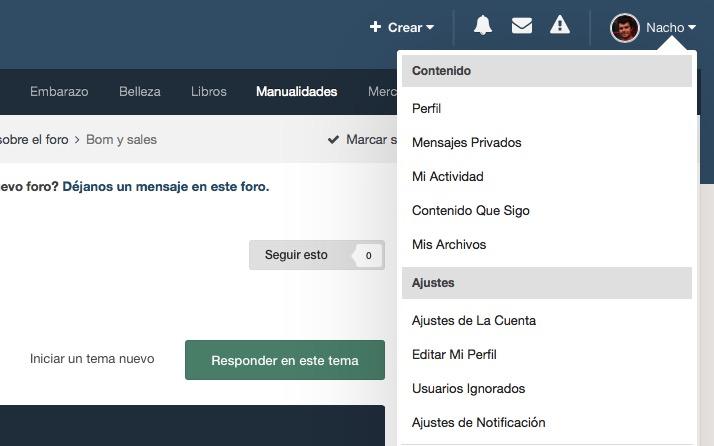The image size is (714, 446).
Task: Select Perfil from user menu
Action: [x=546, y=108]
